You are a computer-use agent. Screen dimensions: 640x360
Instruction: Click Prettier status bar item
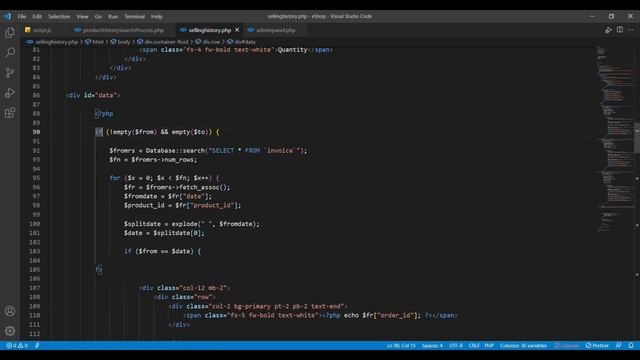point(597,345)
